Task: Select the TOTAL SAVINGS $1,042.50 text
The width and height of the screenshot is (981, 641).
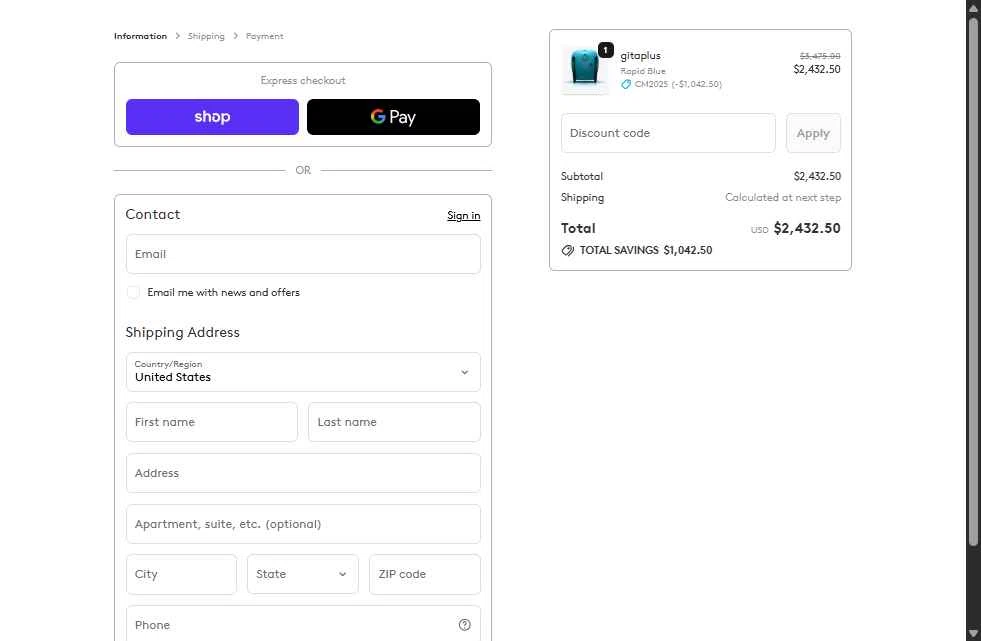Action: pos(646,250)
